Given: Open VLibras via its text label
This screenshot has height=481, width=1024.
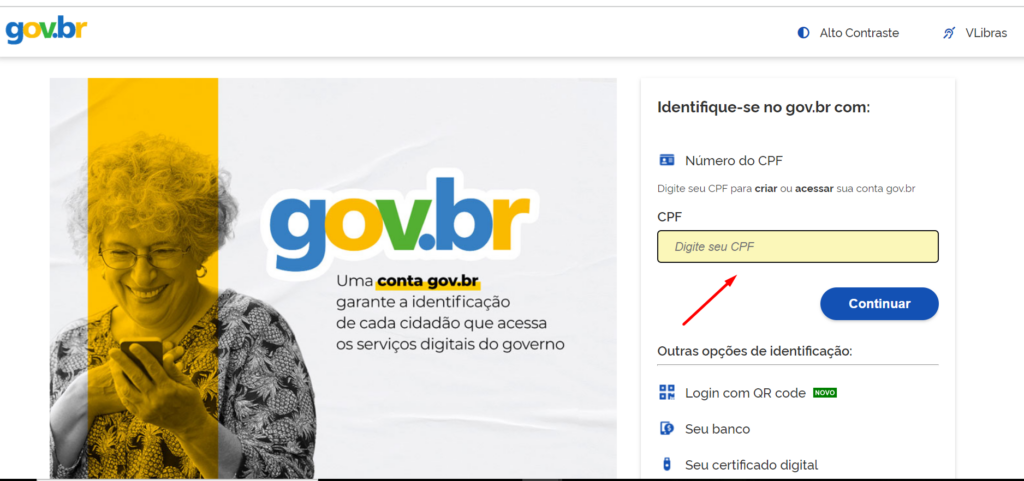Looking at the screenshot, I should 986,33.
